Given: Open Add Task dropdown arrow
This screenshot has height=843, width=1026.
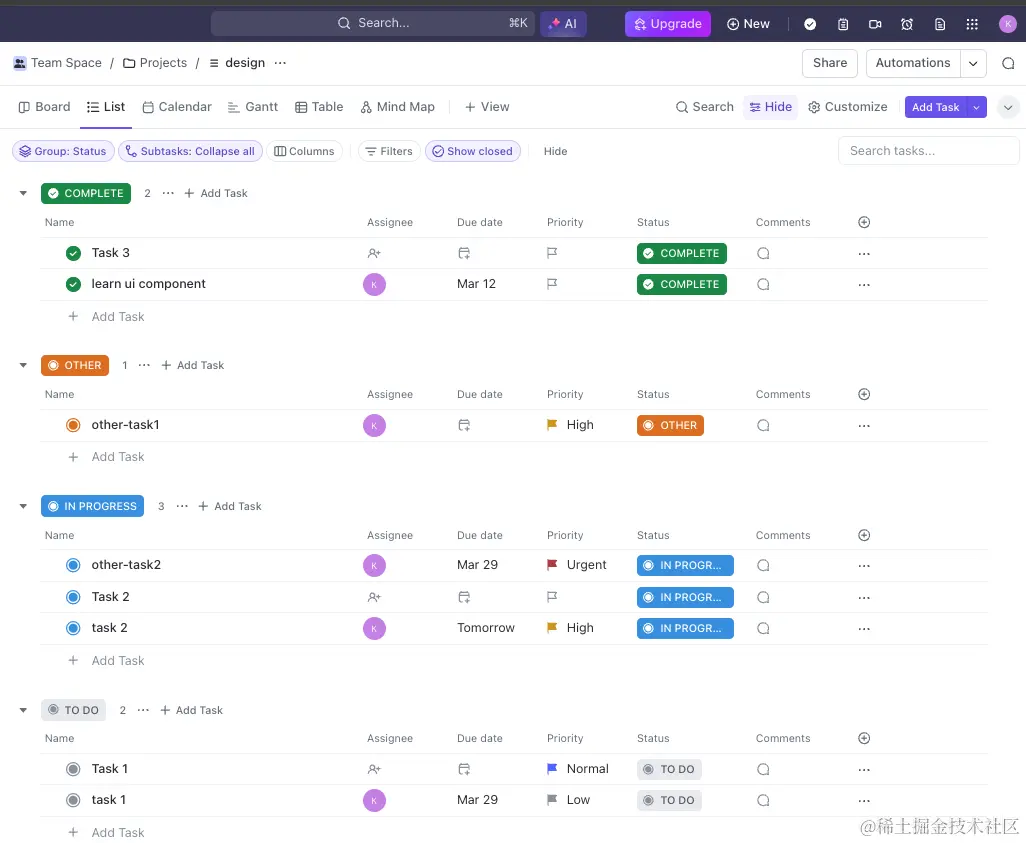Looking at the screenshot, I should pyautogui.click(x=976, y=107).
